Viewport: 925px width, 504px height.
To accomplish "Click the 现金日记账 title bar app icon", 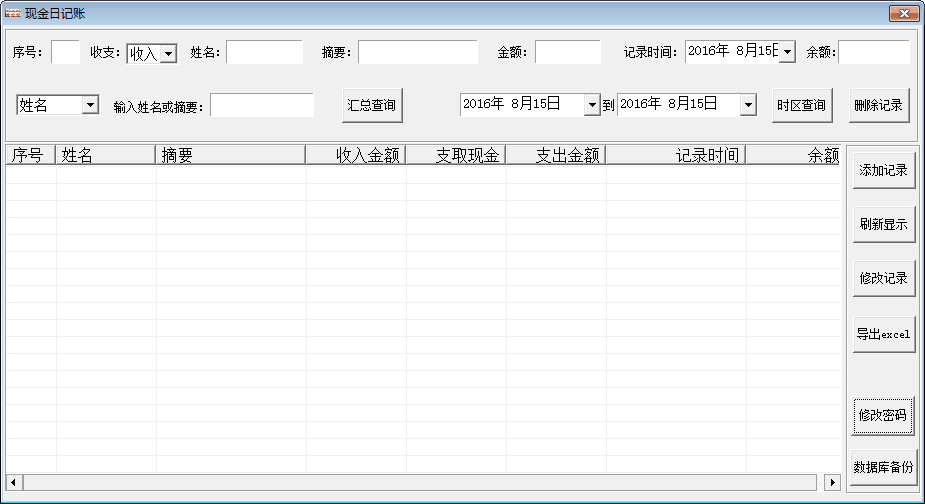I will 12,13.
